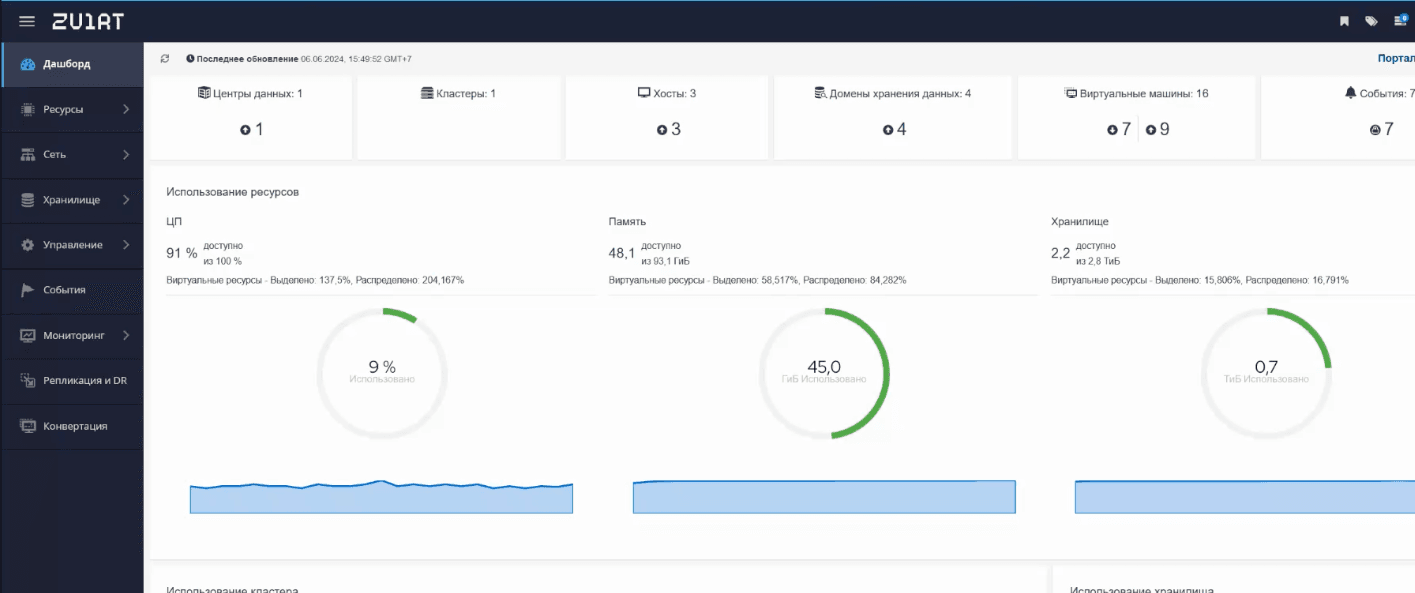Toggle the hamburger sidebar menu
Screen dimensions: 1415x593
coord(27,21)
